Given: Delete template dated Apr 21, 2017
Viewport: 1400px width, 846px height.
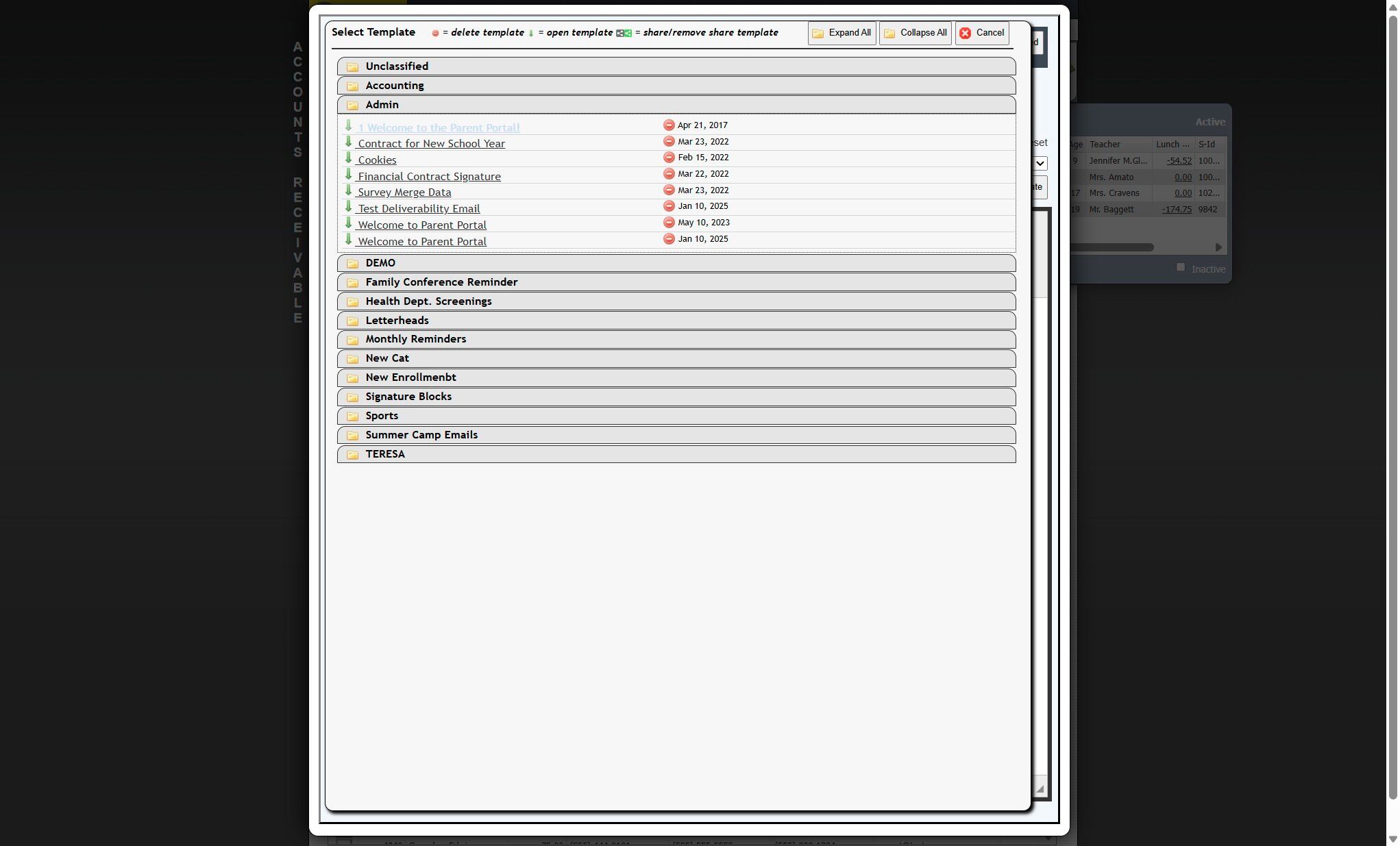Looking at the screenshot, I should 669,125.
